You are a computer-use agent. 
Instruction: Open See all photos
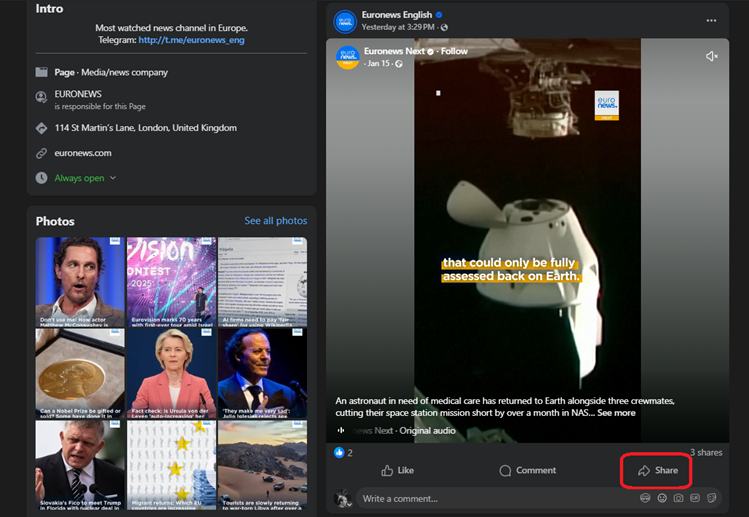[x=275, y=221]
